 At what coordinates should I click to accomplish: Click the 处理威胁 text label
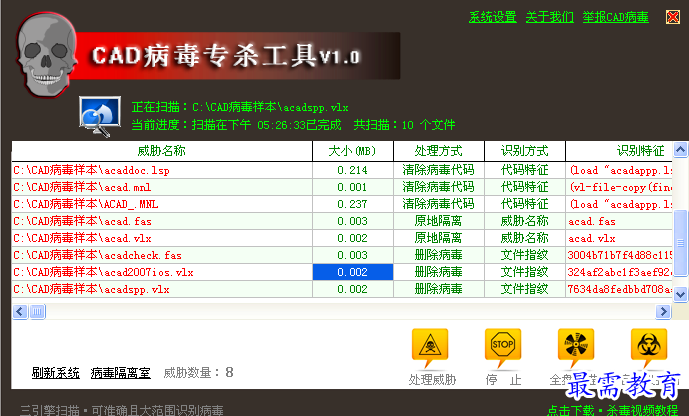click(432, 380)
